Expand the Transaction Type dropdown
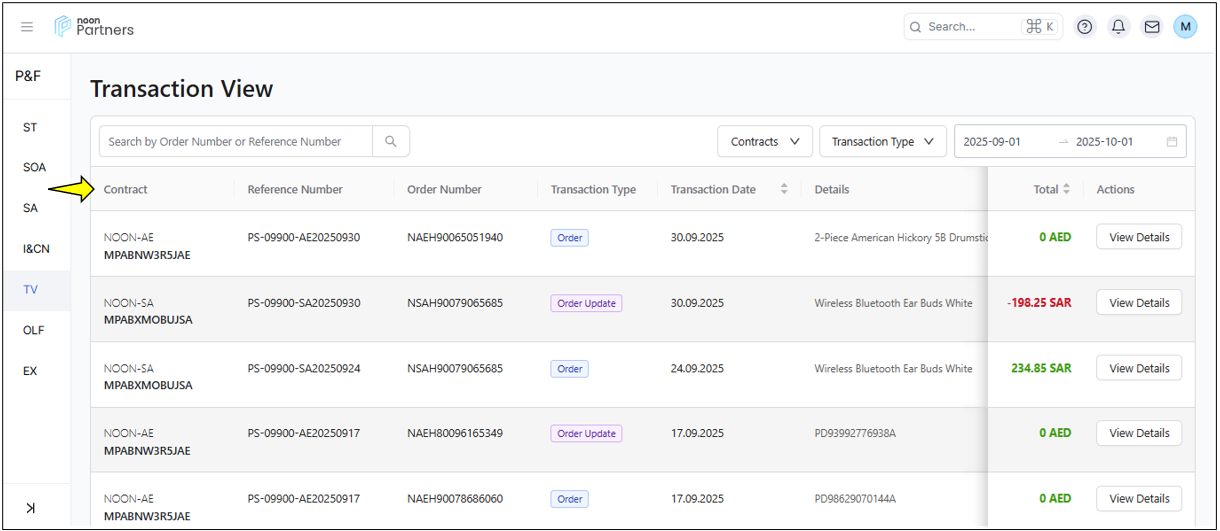Image resolution: width=1220 pixels, height=531 pixels. pos(882,142)
